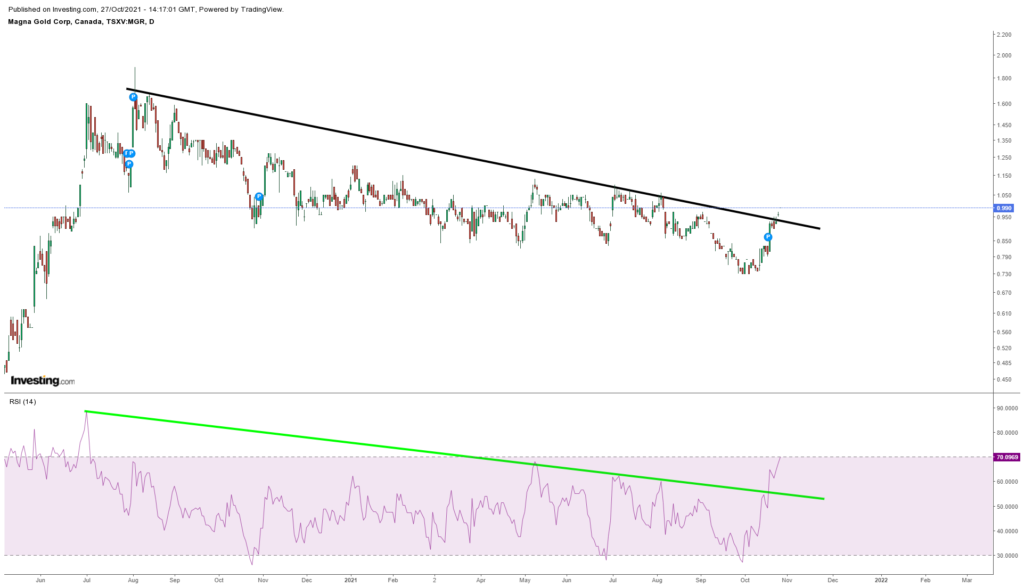Click the 2021 label on the time axis
Viewport: 1024px width, 587px height.
(x=351, y=579)
